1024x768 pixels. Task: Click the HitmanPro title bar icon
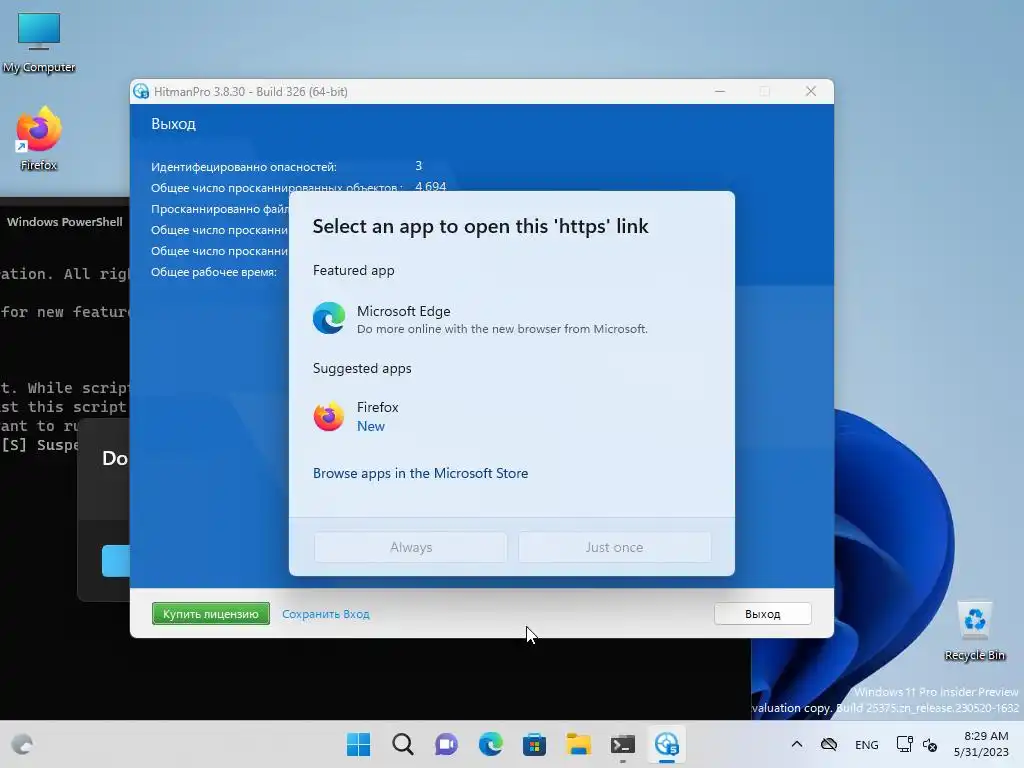[141, 91]
